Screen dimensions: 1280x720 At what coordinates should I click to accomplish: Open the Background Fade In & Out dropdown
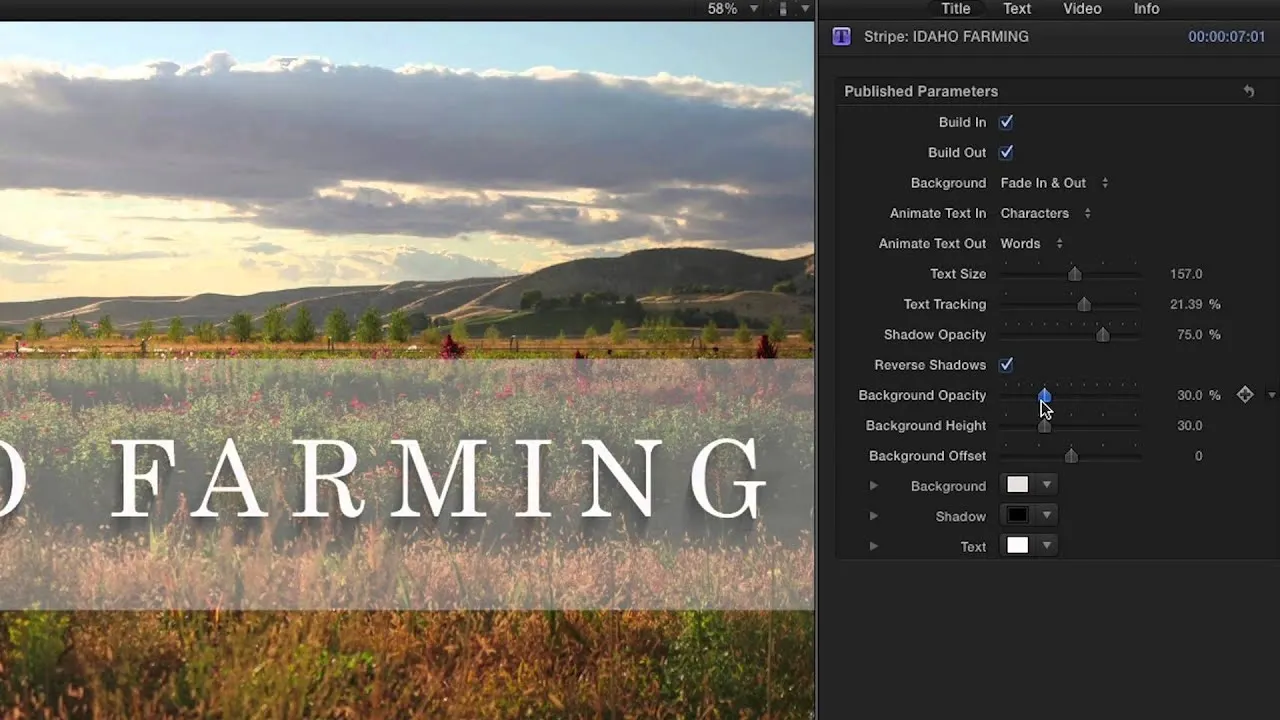click(x=1054, y=183)
